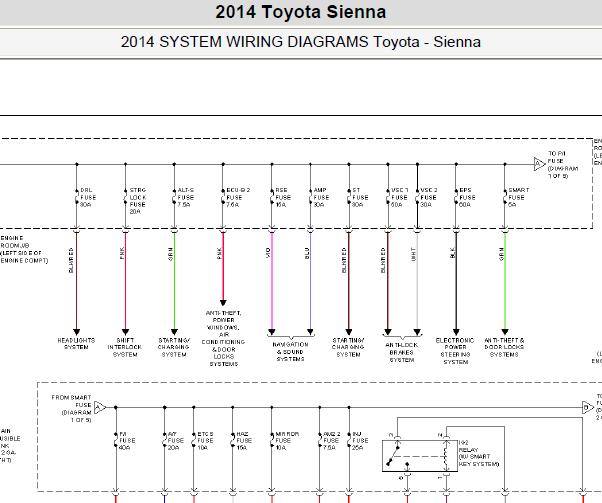Click the blue wire under AMP fuse
The image size is (602, 503).
tap(310, 280)
